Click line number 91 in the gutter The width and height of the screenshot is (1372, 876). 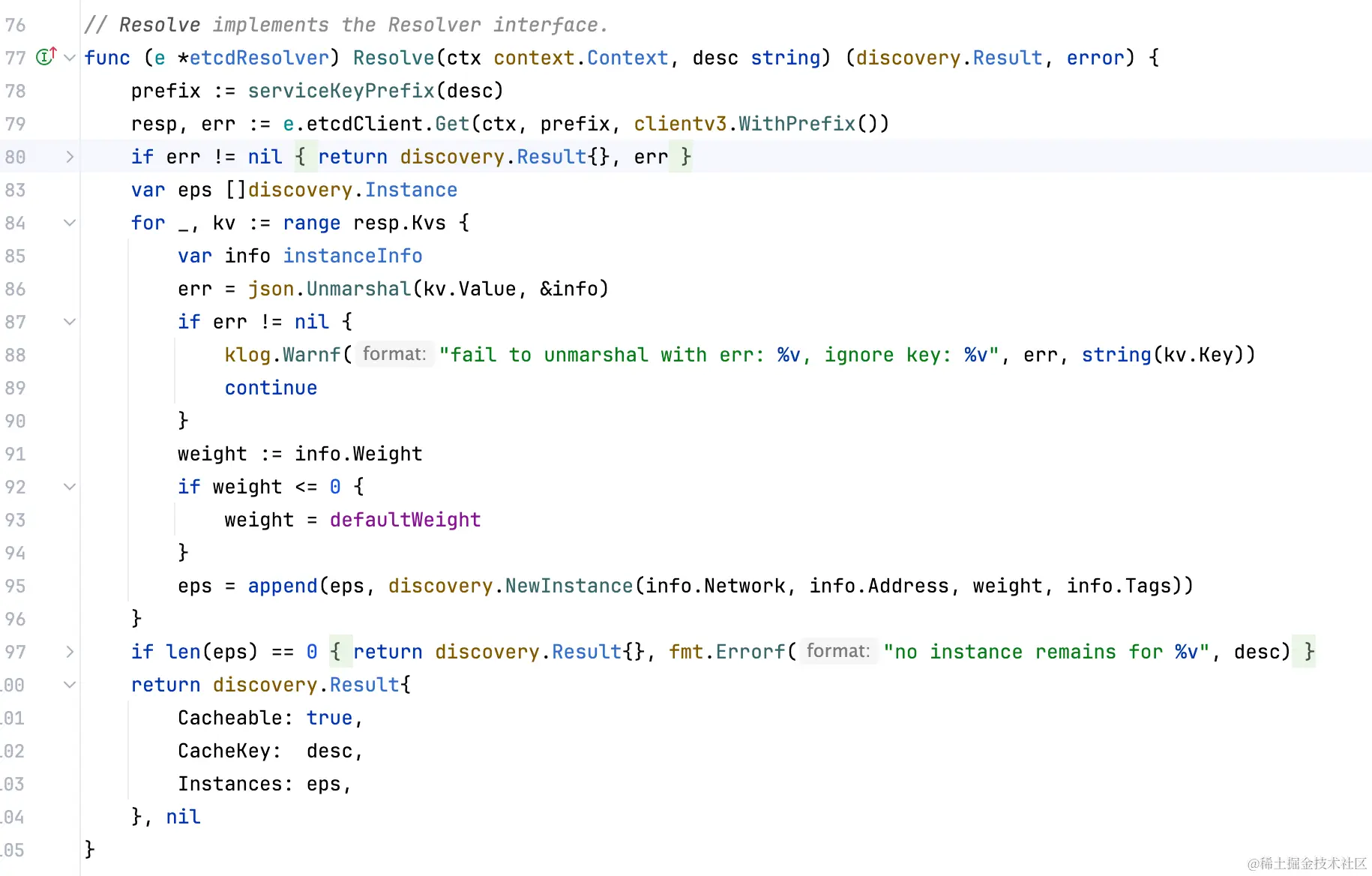[x=15, y=454]
